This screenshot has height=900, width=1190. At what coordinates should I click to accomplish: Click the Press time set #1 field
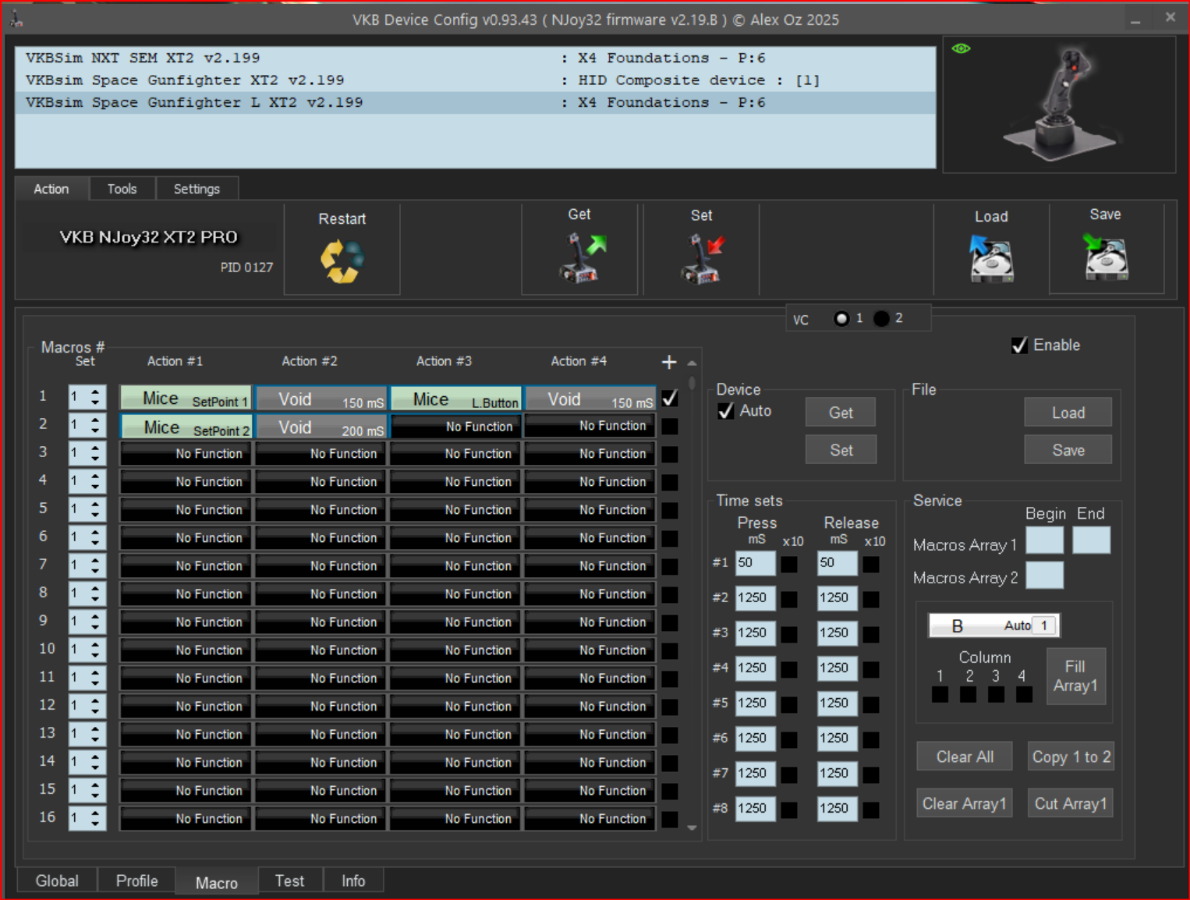(755, 563)
